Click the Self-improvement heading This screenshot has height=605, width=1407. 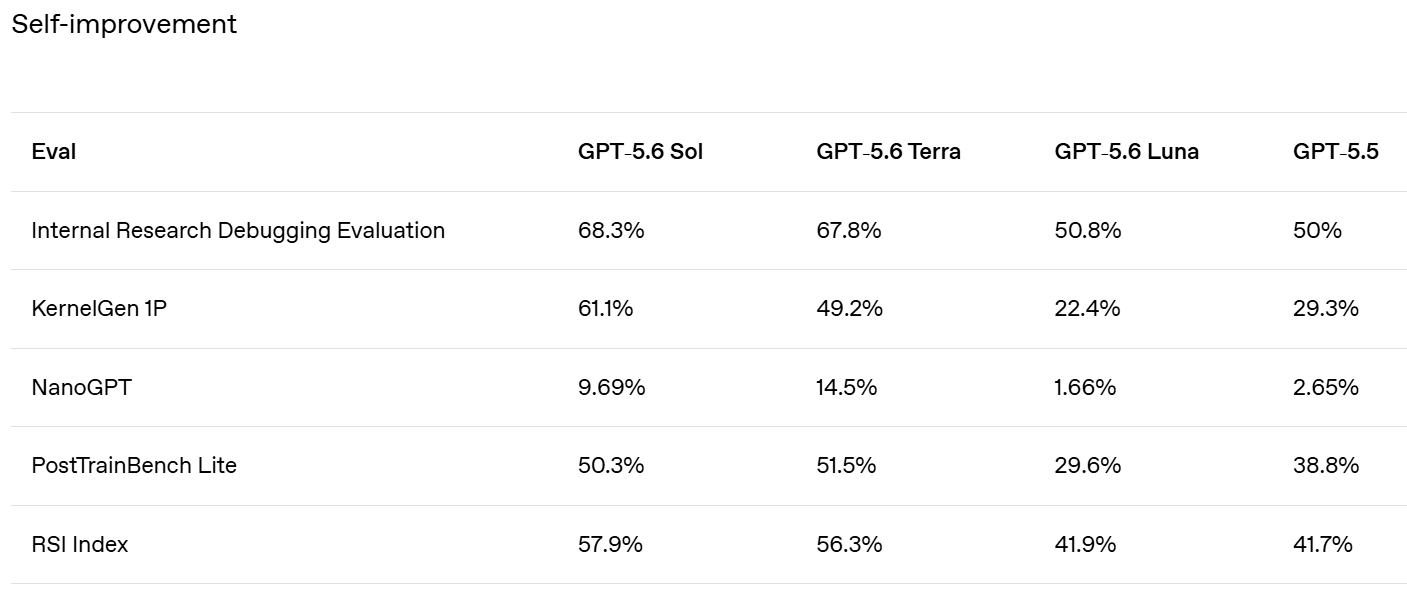tap(124, 24)
